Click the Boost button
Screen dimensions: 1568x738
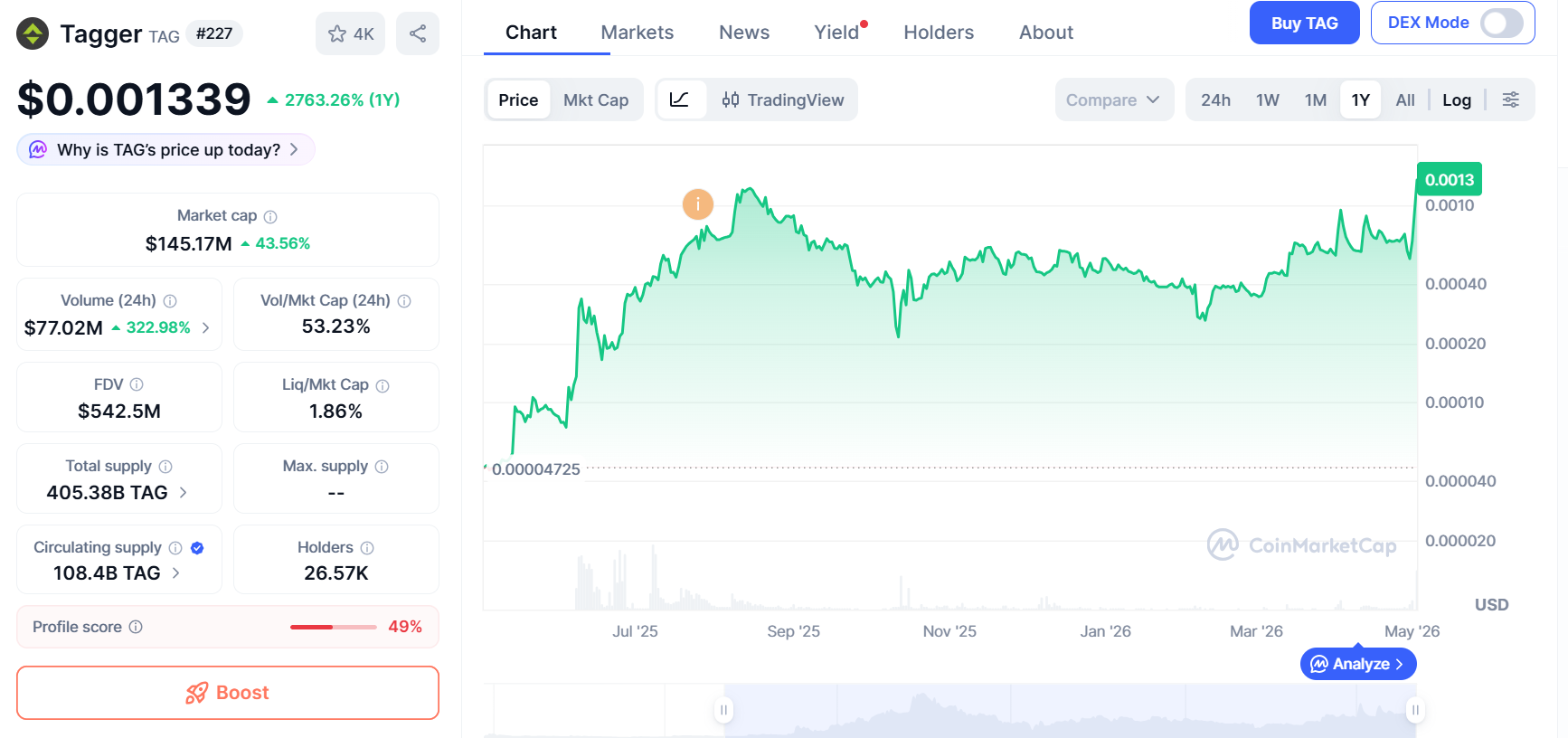(x=228, y=693)
